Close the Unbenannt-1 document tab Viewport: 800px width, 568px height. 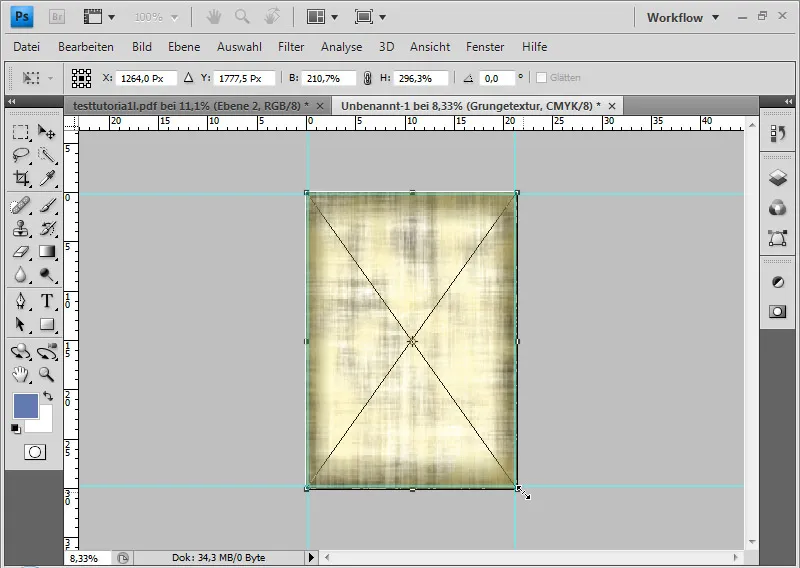(x=612, y=106)
